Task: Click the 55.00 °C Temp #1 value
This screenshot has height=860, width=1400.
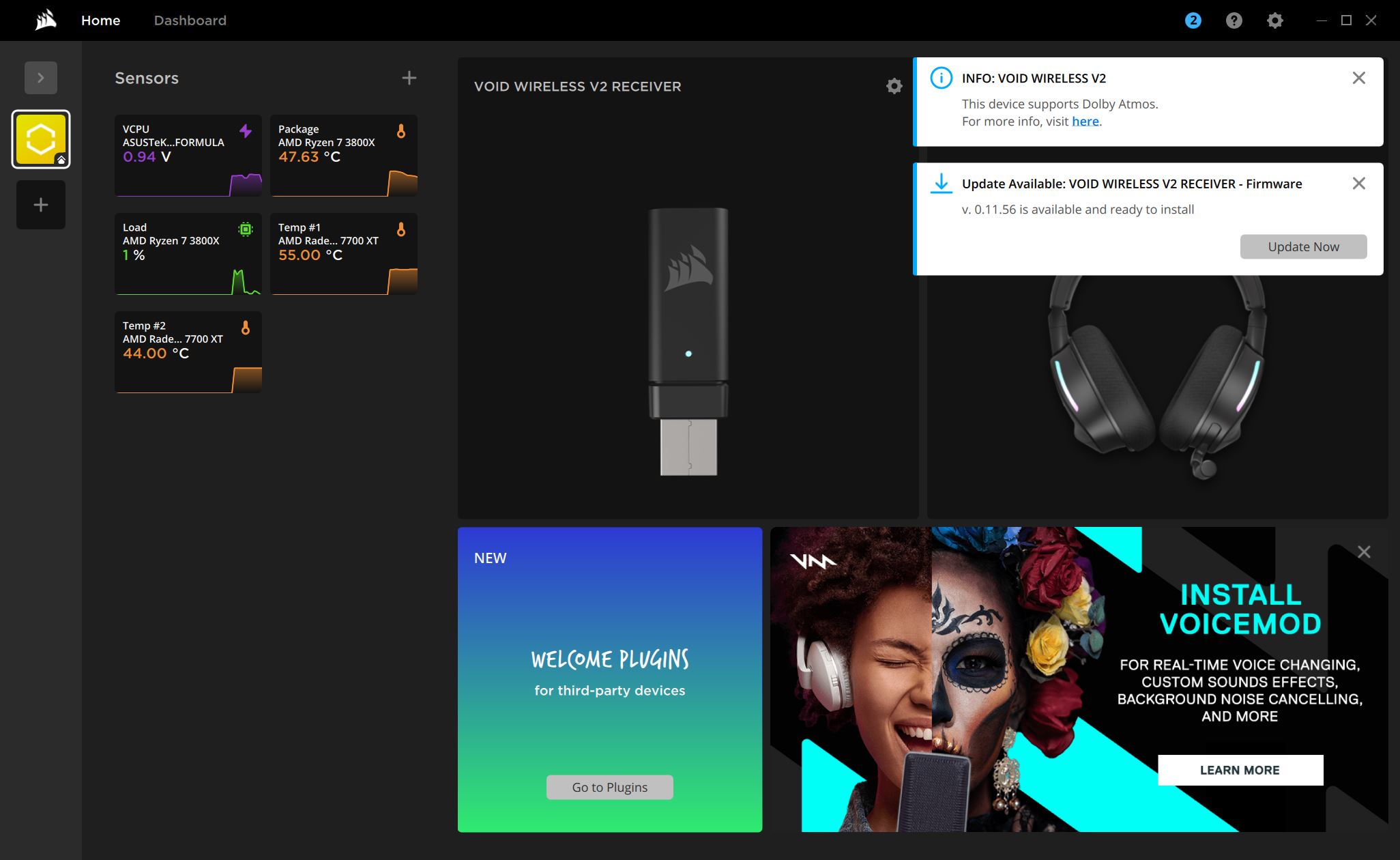Action: point(310,255)
